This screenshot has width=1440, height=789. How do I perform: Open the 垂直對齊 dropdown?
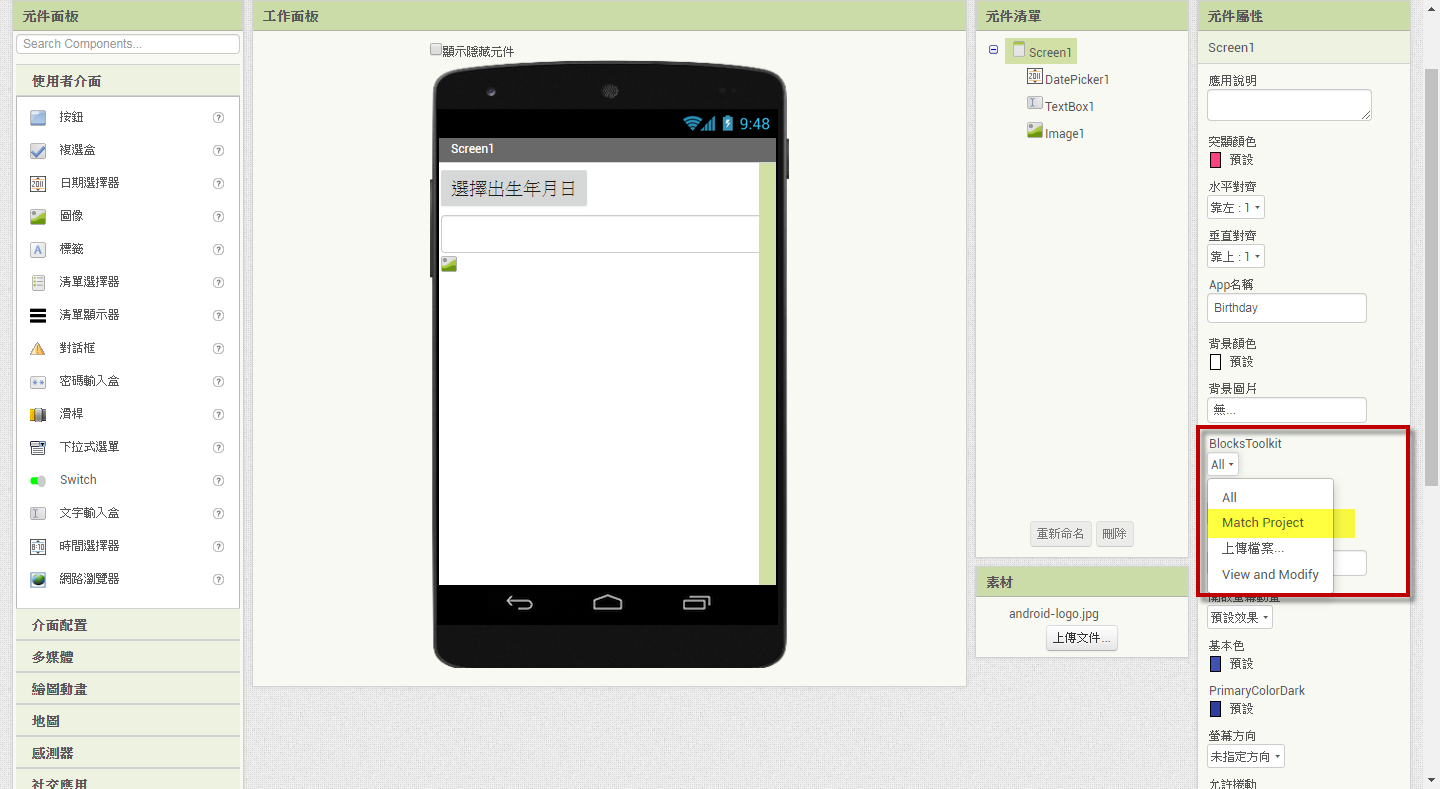(1236, 257)
